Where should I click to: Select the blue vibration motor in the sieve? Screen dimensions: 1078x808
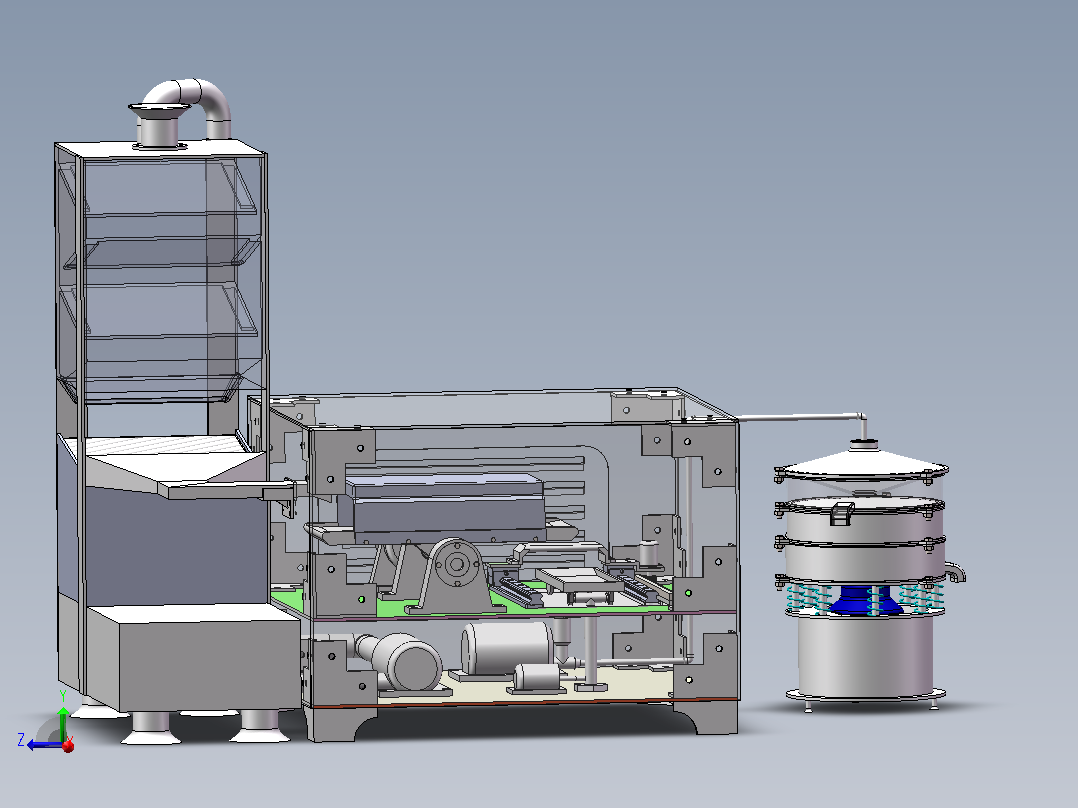[866, 600]
